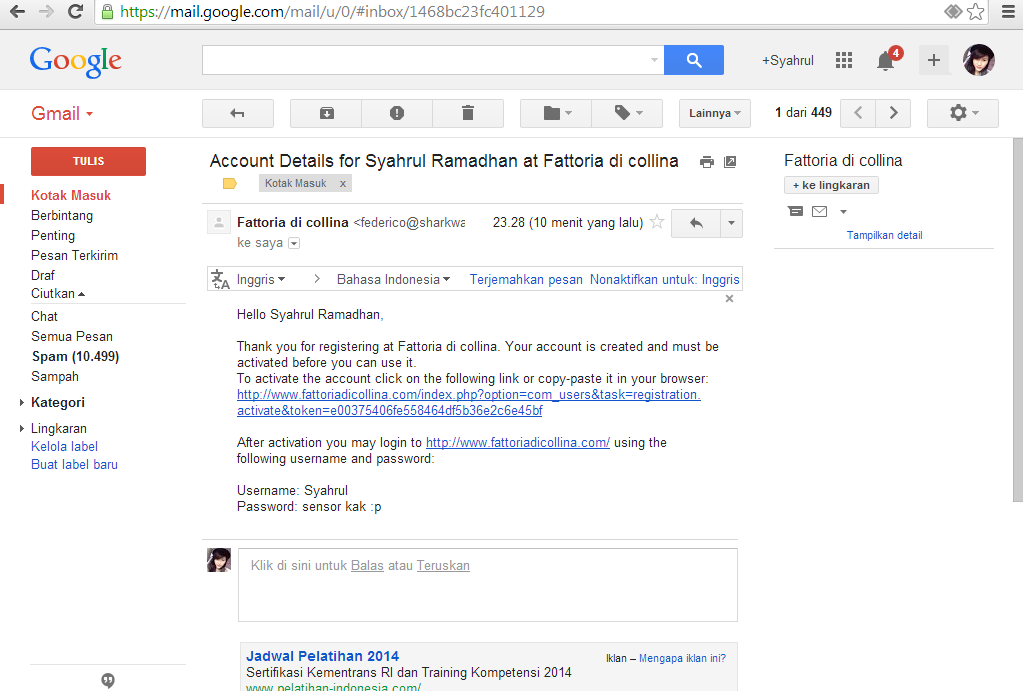The height and width of the screenshot is (691, 1023).
Task: Click Buat label baru link
Action: (x=74, y=465)
